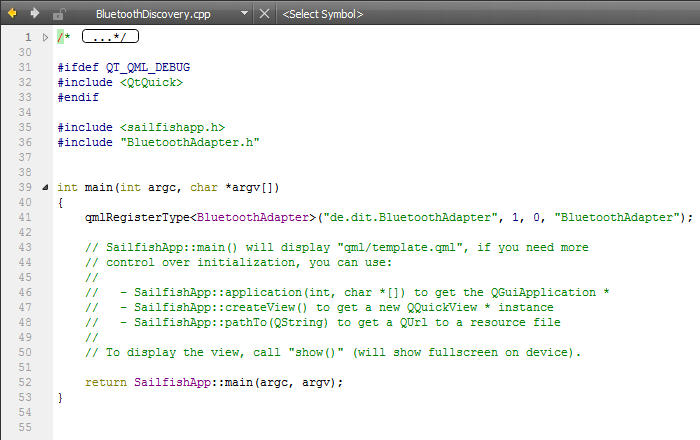Open the BluetoothDiscovery.cpp file dropdown
Screen dimensions: 700x440
244,13
